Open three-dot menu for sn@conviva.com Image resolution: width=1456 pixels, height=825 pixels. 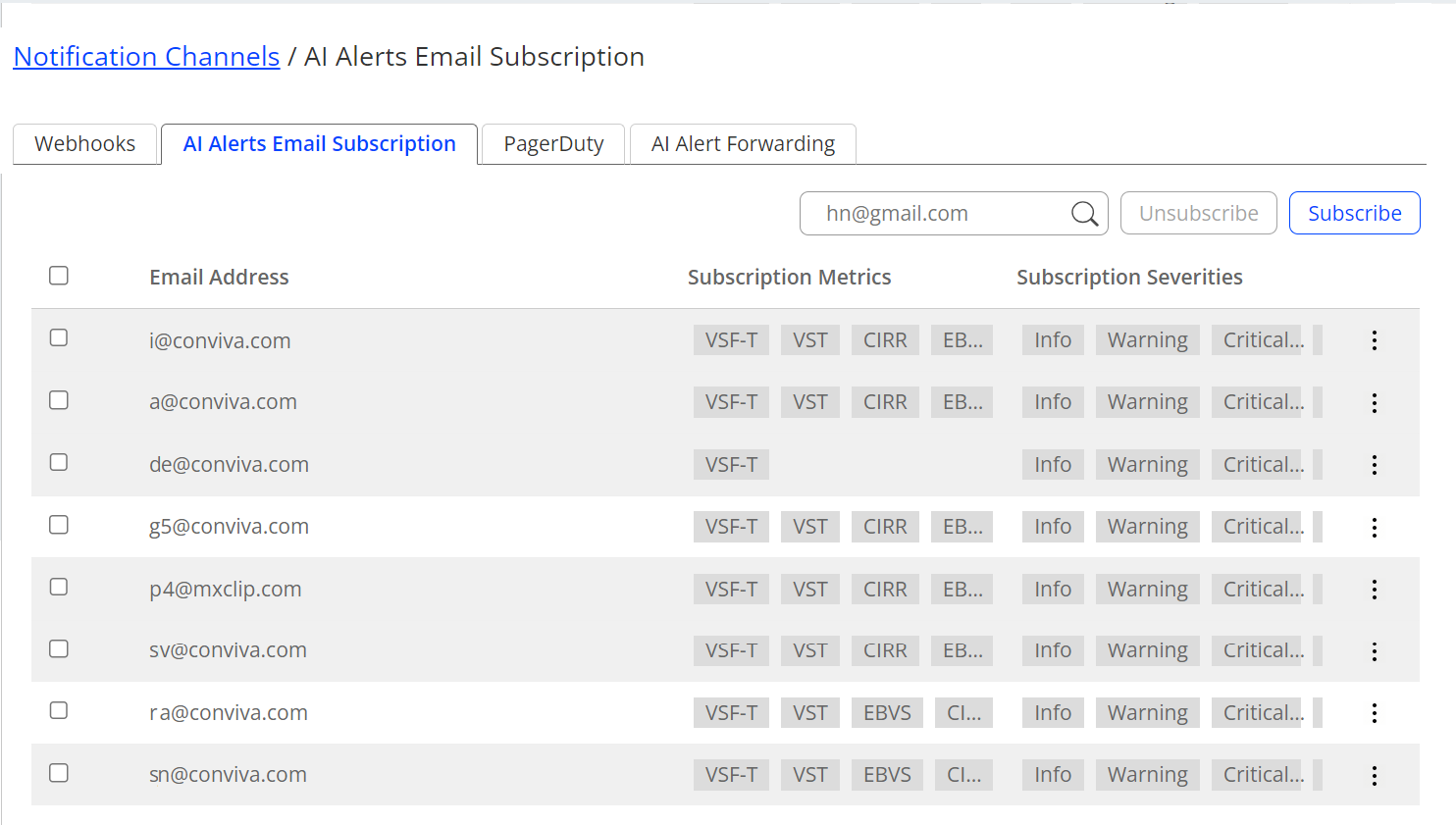click(1374, 776)
